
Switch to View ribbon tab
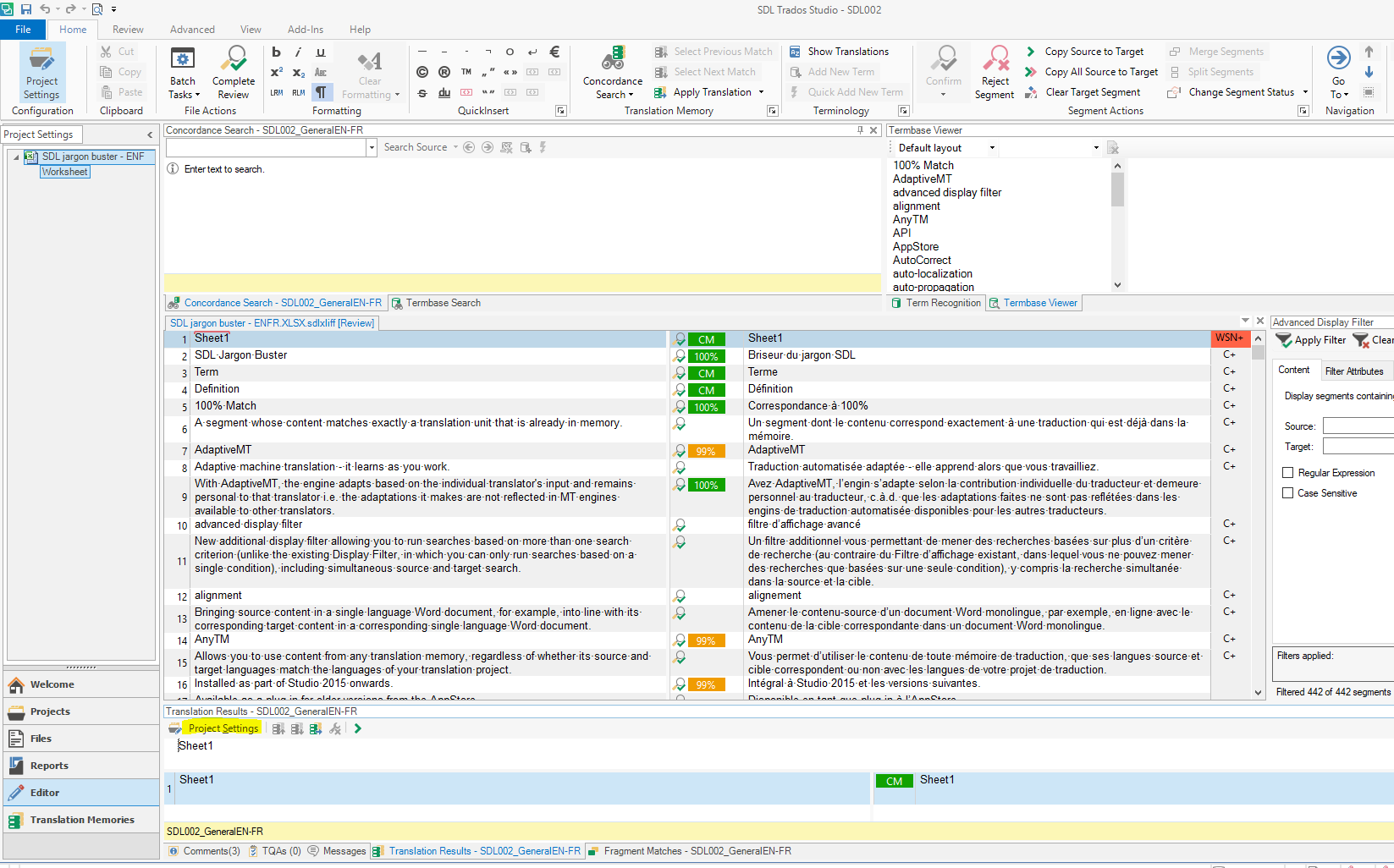click(x=251, y=30)
